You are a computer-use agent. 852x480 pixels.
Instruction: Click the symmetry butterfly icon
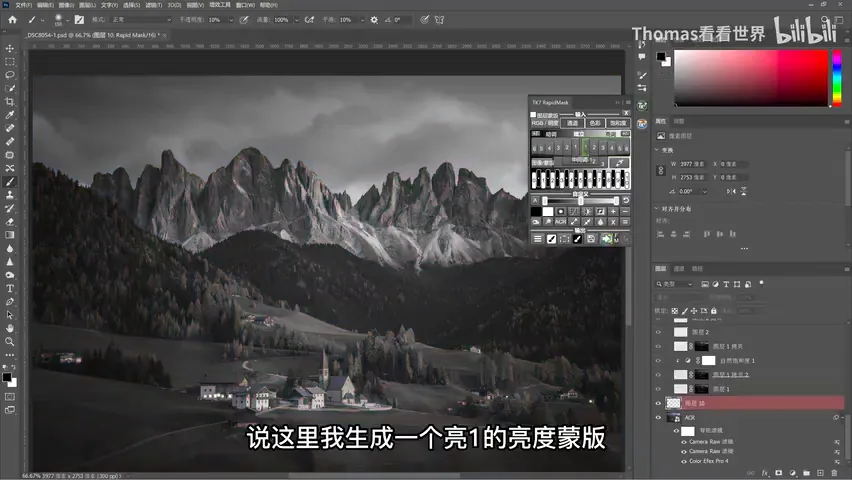(x=440, y=20)
